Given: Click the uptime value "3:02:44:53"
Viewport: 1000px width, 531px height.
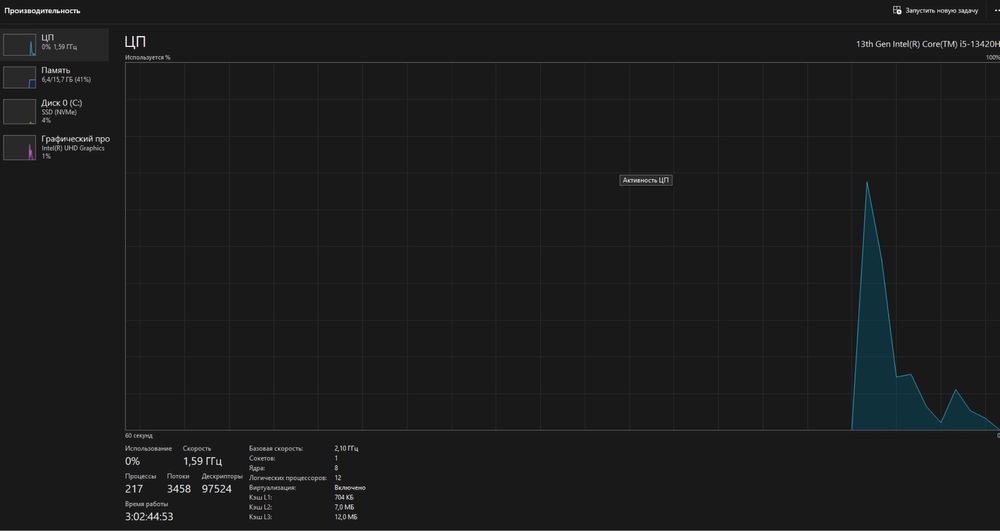Looking at the screenshot, I should tap(149, 516).
